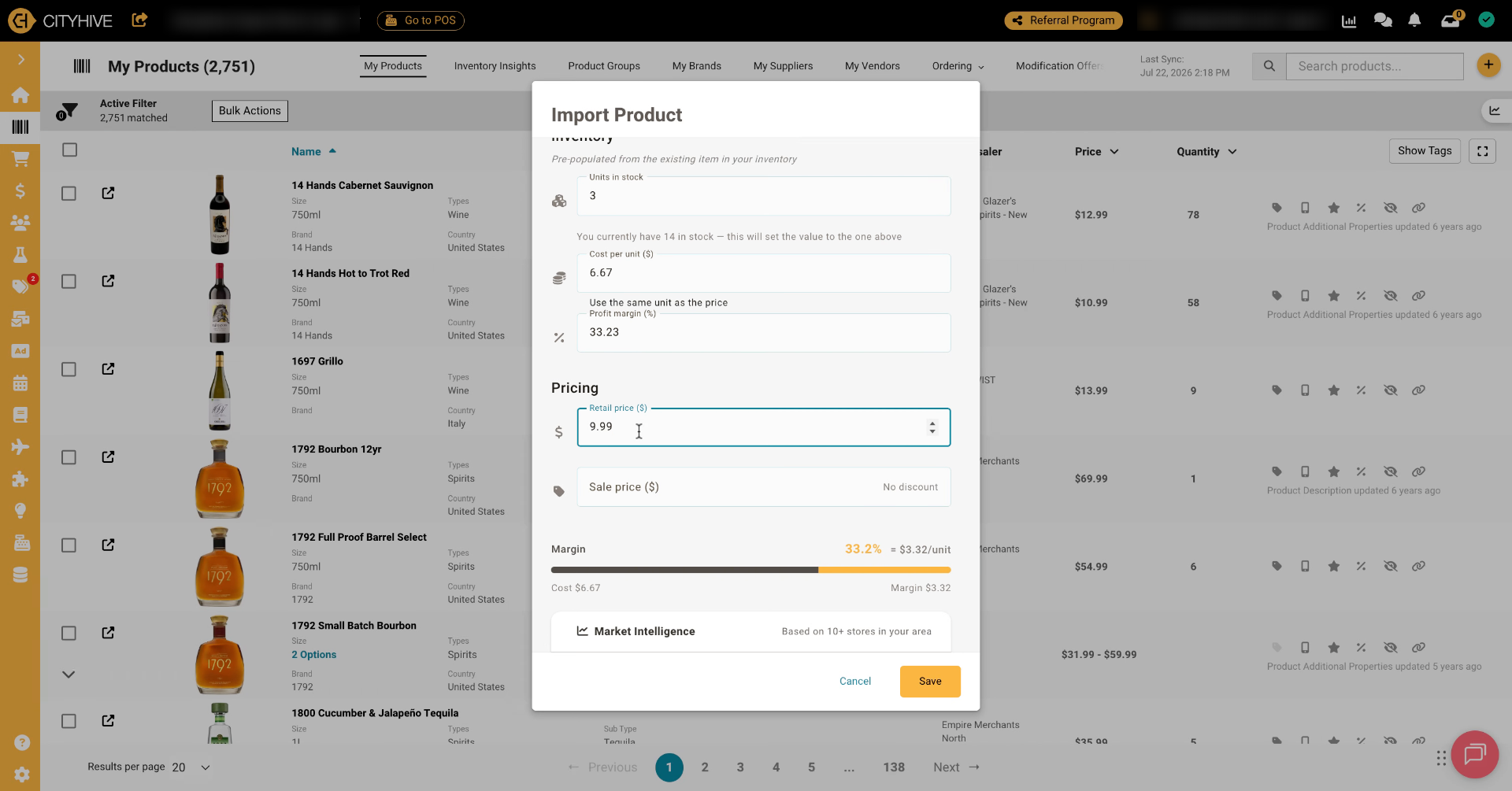1512x791 pixels.
Task: Click the share icon next to CityHive logo
Action: 139,20
